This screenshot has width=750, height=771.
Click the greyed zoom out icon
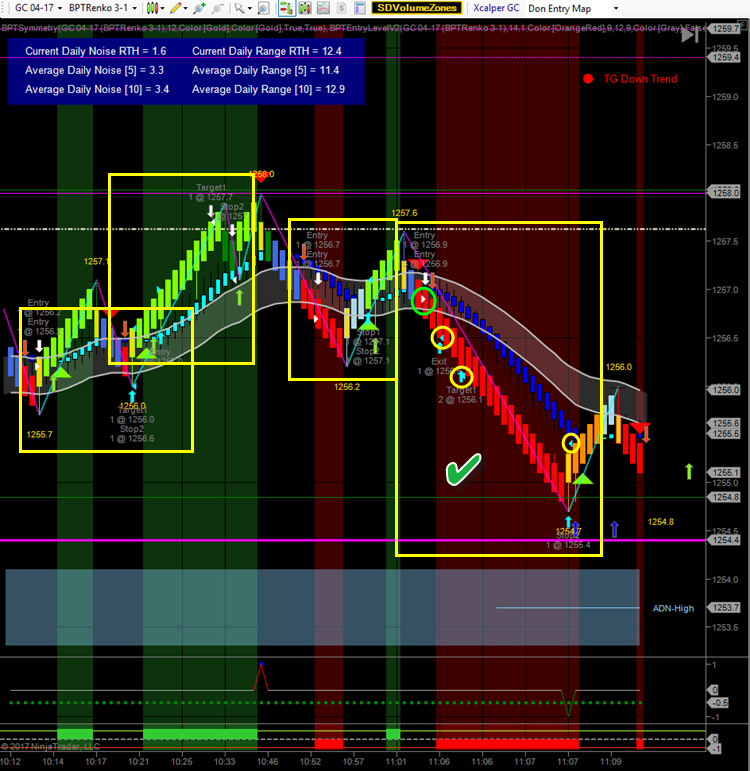click(217, 8)
